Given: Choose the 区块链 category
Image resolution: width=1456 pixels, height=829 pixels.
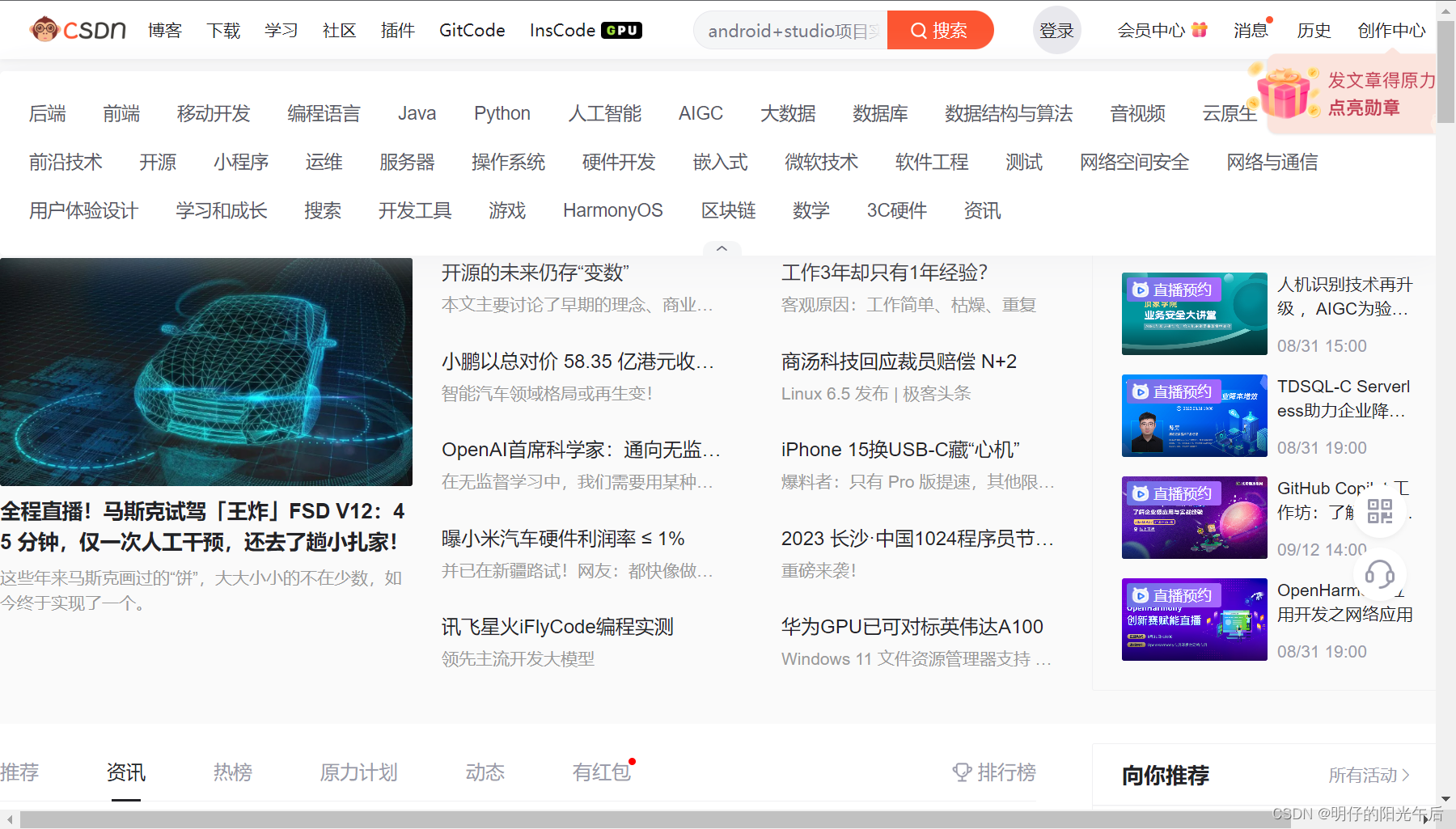Looking at the screenshot, I should click(729, 210).
